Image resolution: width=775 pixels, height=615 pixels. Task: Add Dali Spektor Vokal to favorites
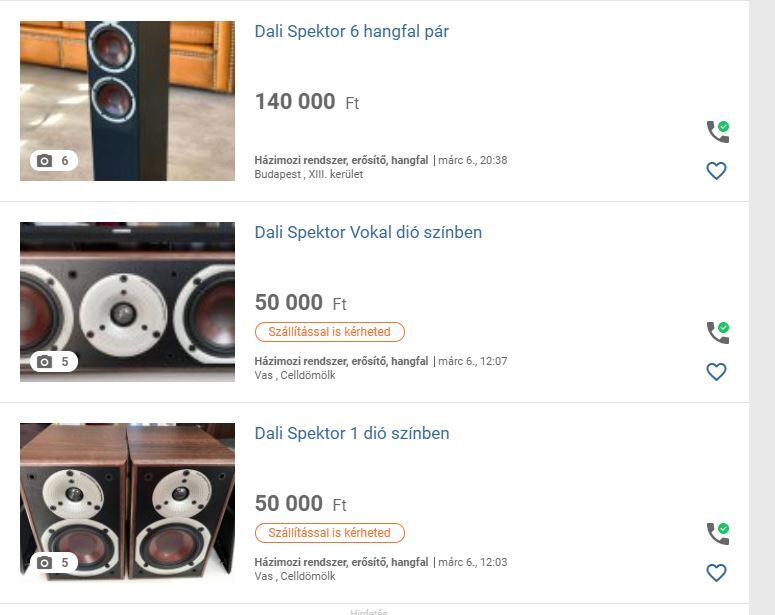(716, 372)
